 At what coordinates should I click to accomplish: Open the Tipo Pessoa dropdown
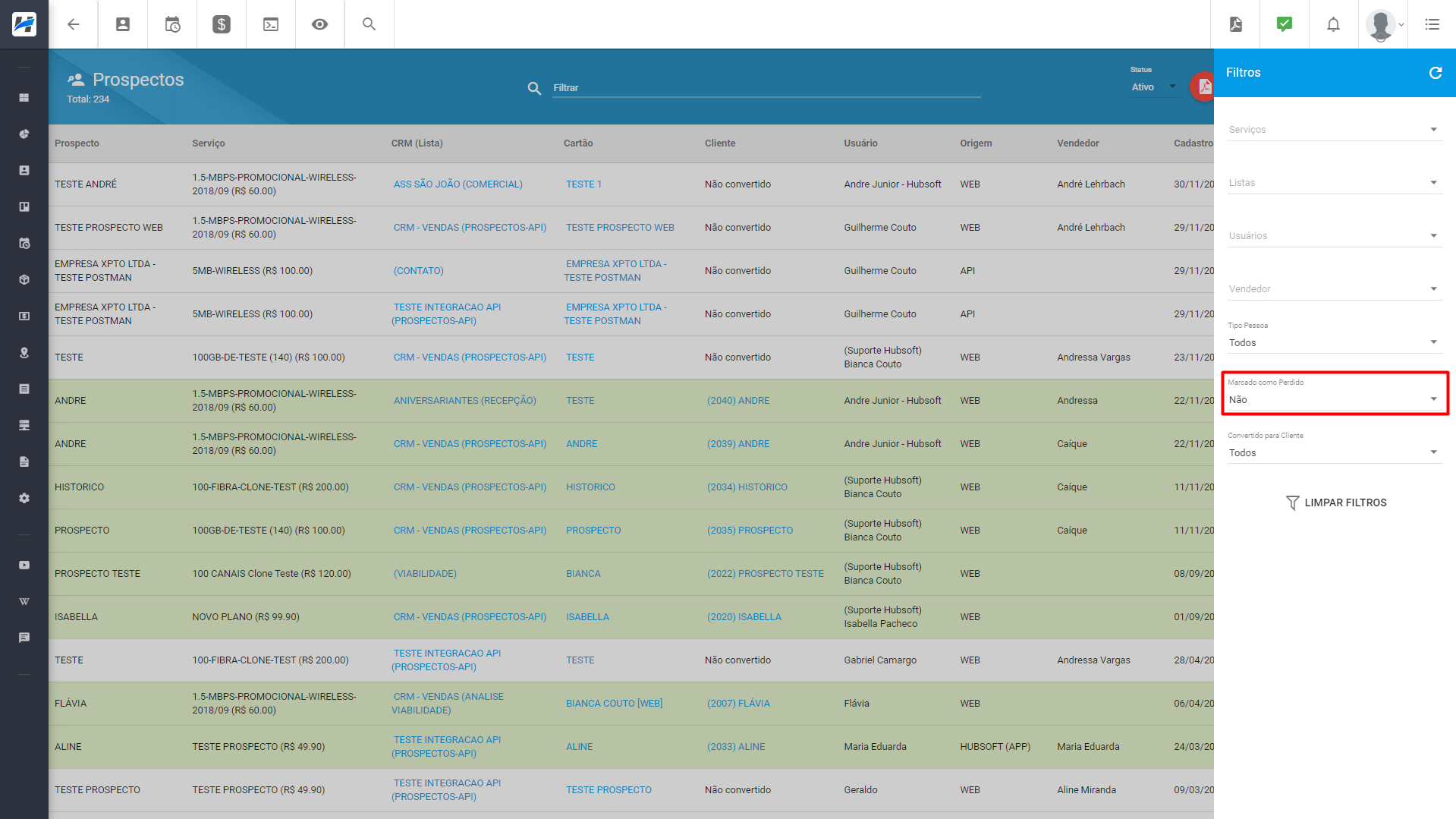click(x=1335, y=342)
